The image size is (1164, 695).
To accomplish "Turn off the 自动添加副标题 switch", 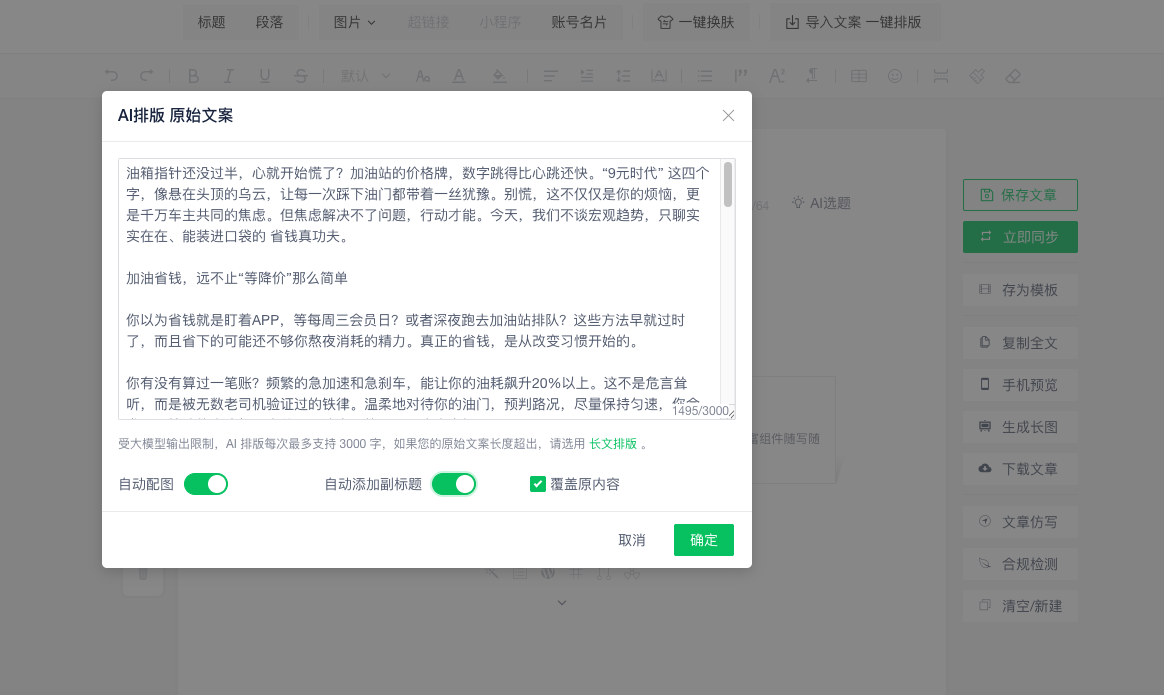I will [454, 484].
